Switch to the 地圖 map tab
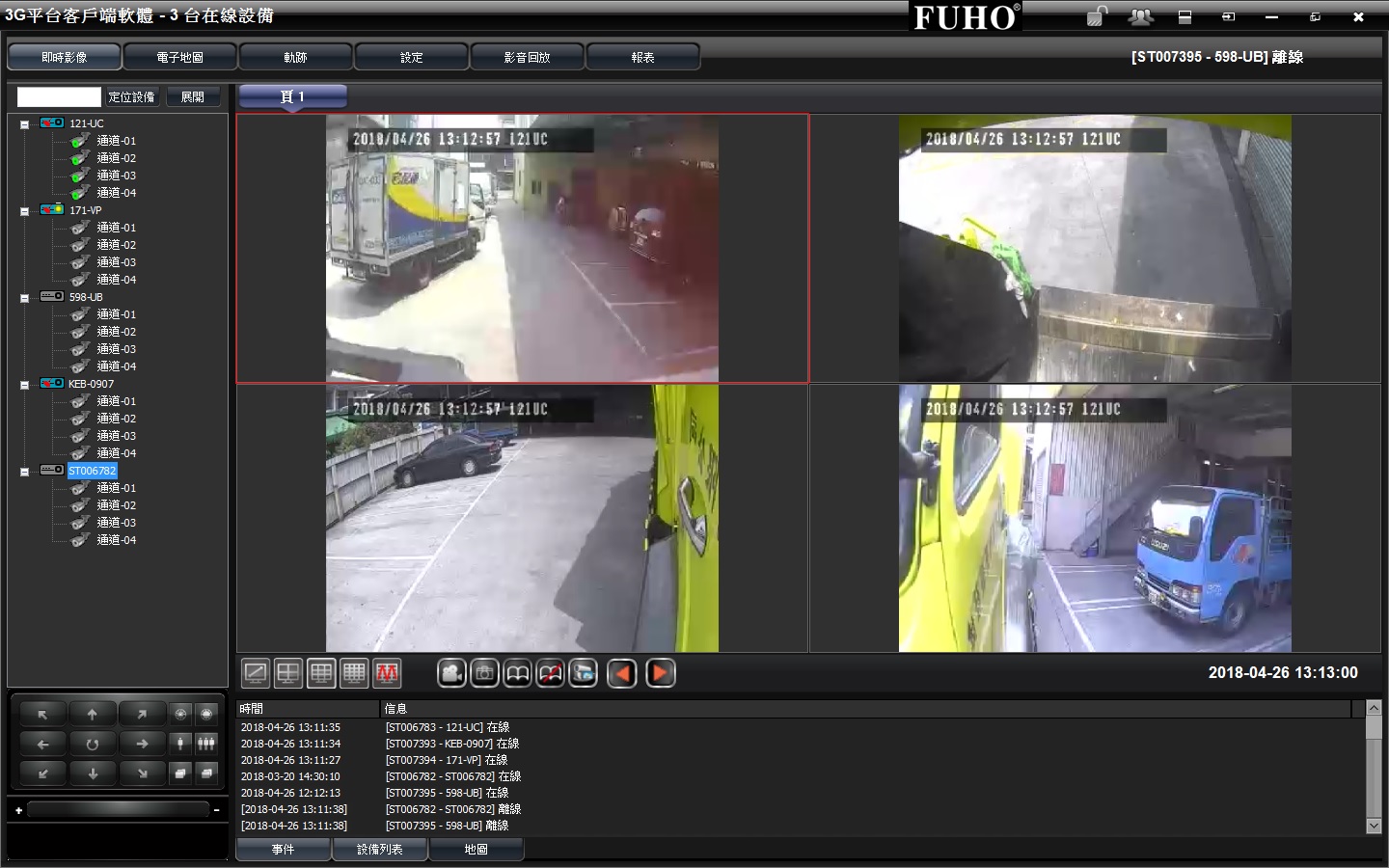Screen dimensions: 1389x868 [x=477, y=850]
